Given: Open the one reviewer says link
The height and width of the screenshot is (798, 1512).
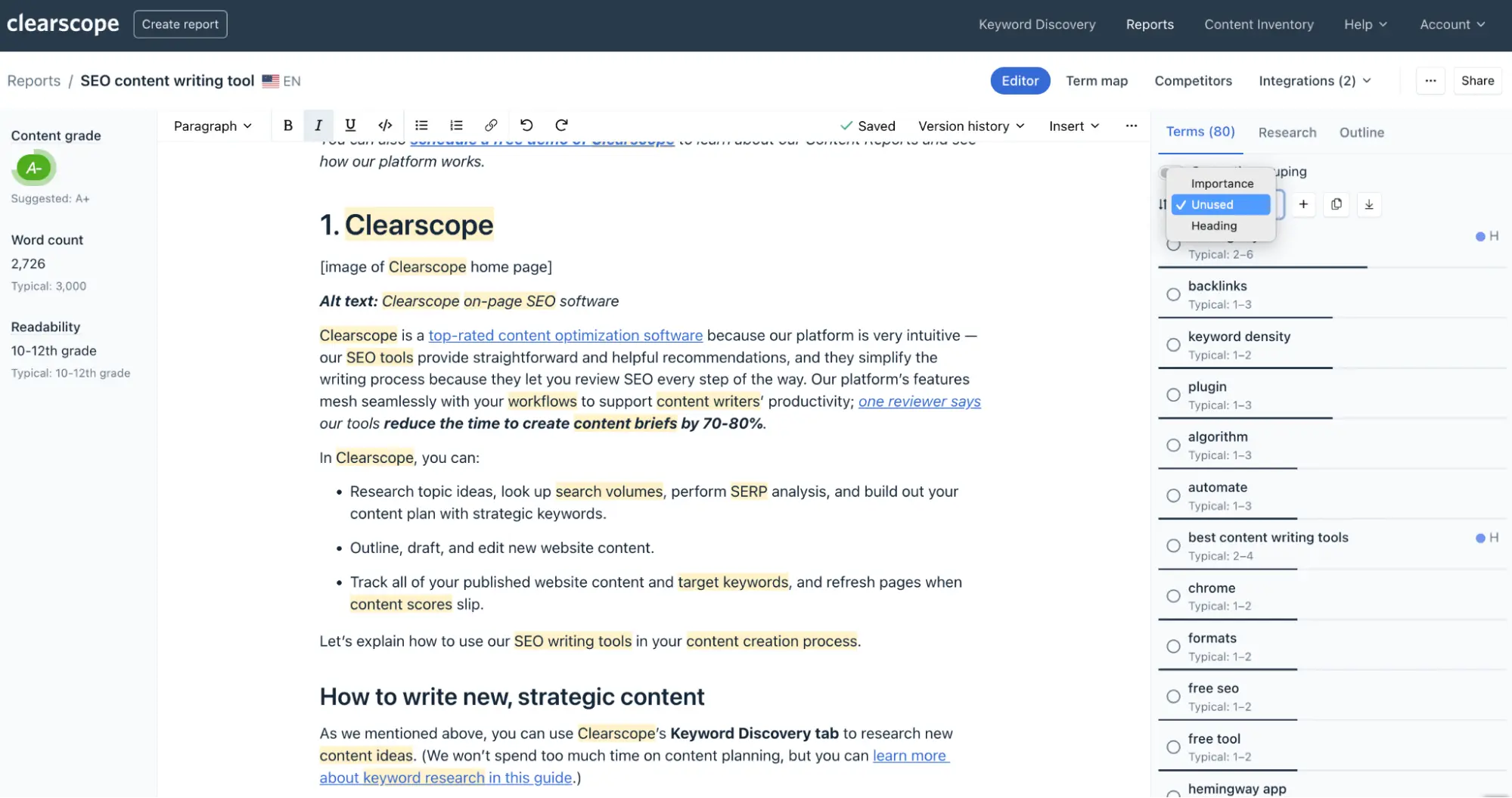Looking at the screenshot, I should [920, 402].
